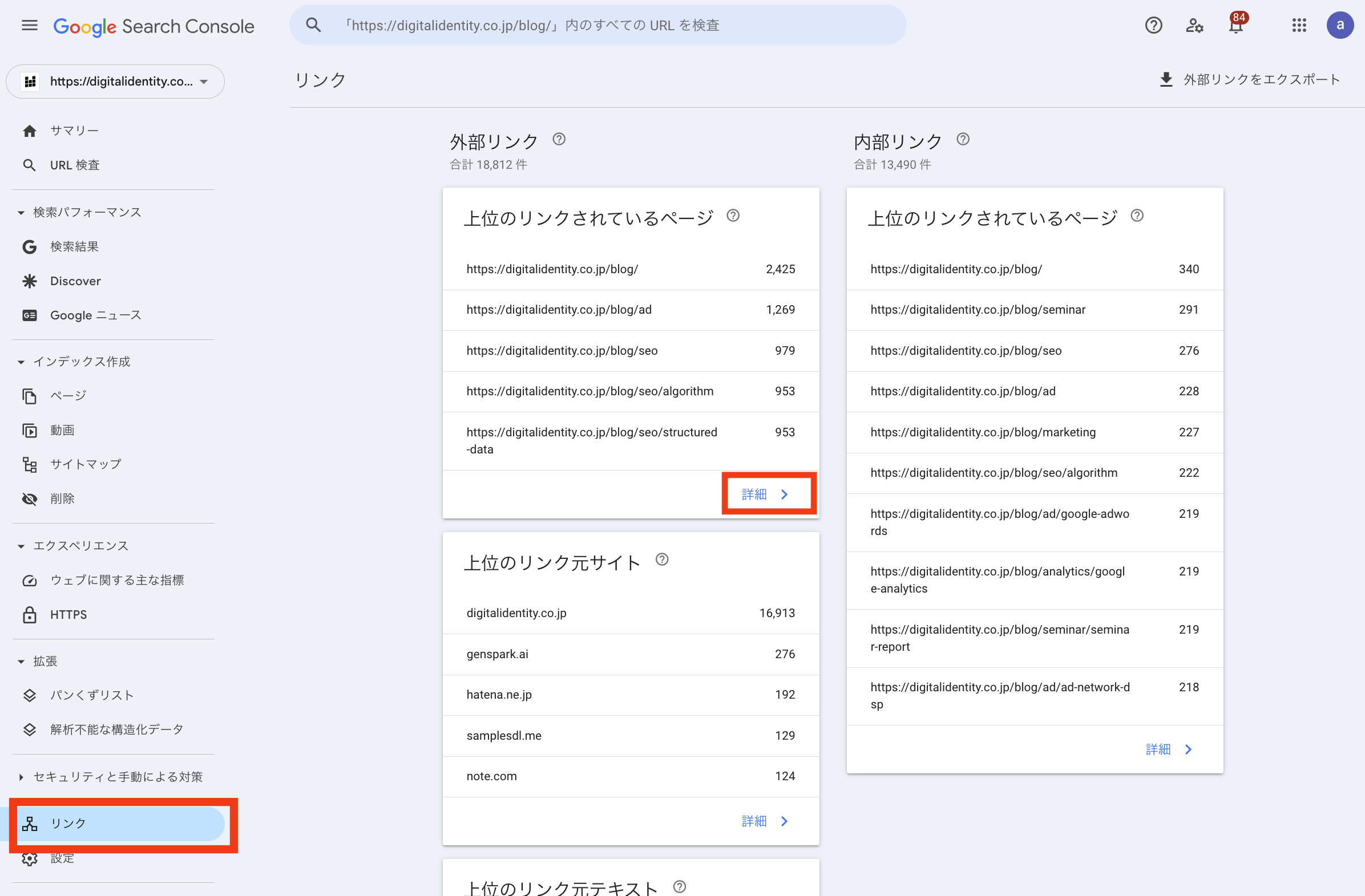This screenshot has width=1365, height=896.
Task: Click 詳細 under 上位のリンク元サイト
Action: [x=766, y=821]
